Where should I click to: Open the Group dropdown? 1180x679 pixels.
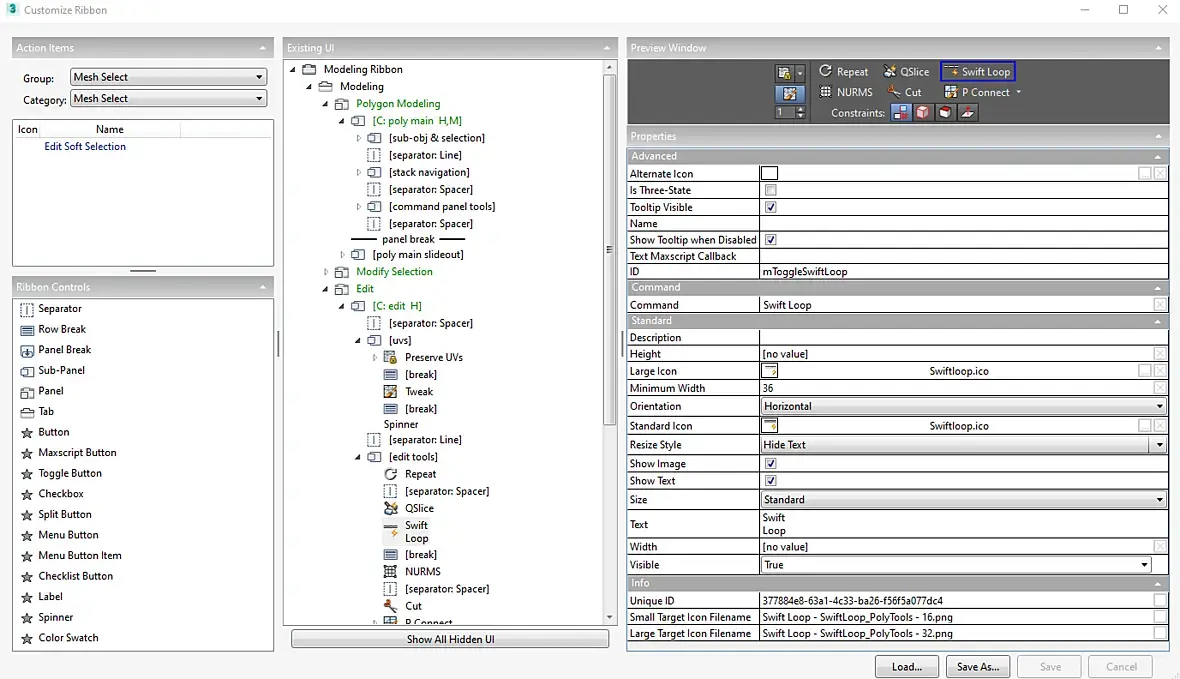[168, 77]
